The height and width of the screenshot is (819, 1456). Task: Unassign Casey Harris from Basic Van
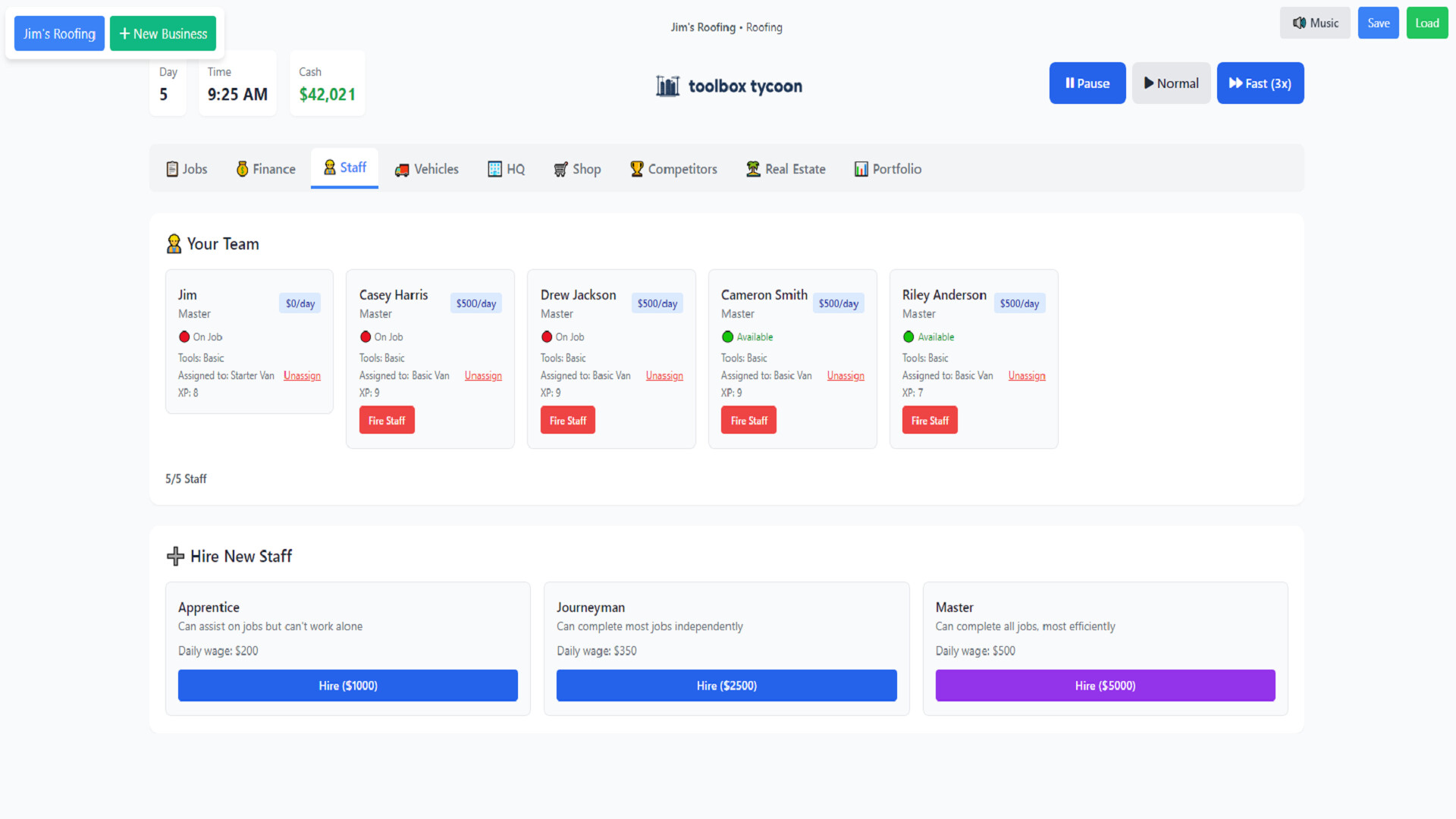pos(483,375)
